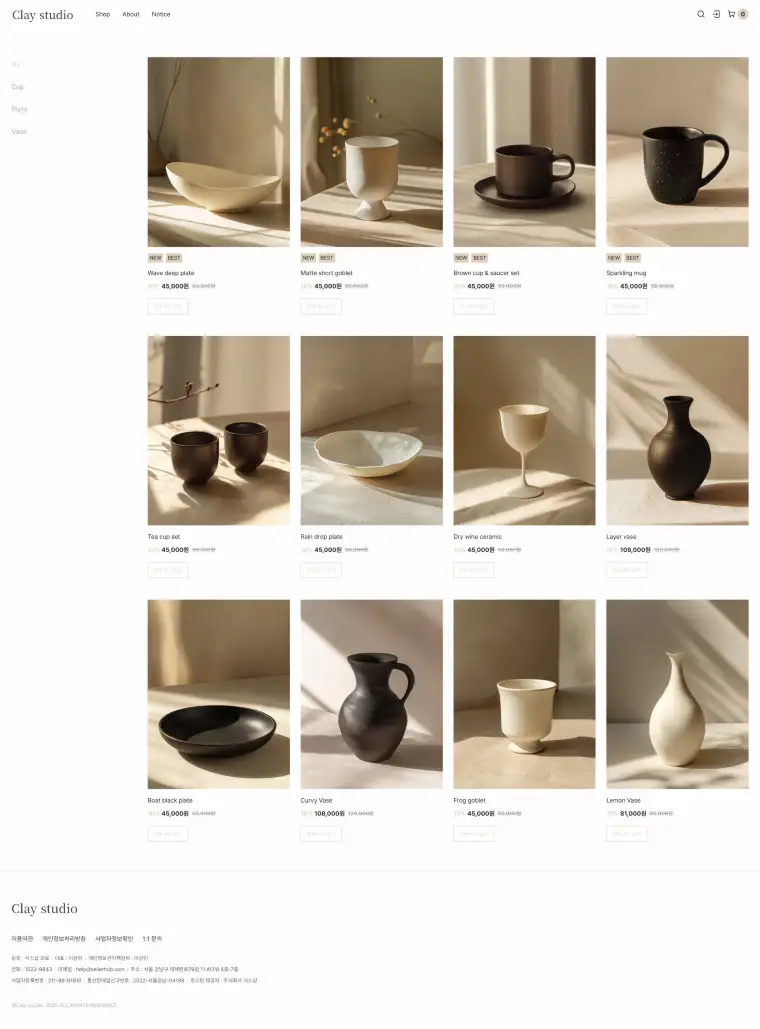
Task: Click the Curvy Vase product title
Action: point(316,801)
